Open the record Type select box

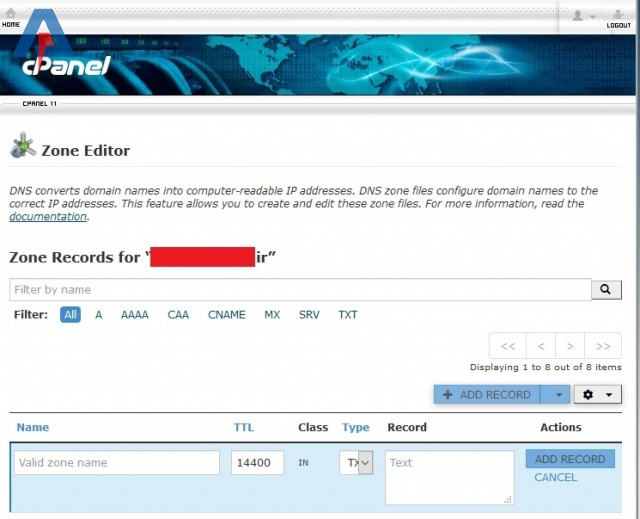pos(356,462)
